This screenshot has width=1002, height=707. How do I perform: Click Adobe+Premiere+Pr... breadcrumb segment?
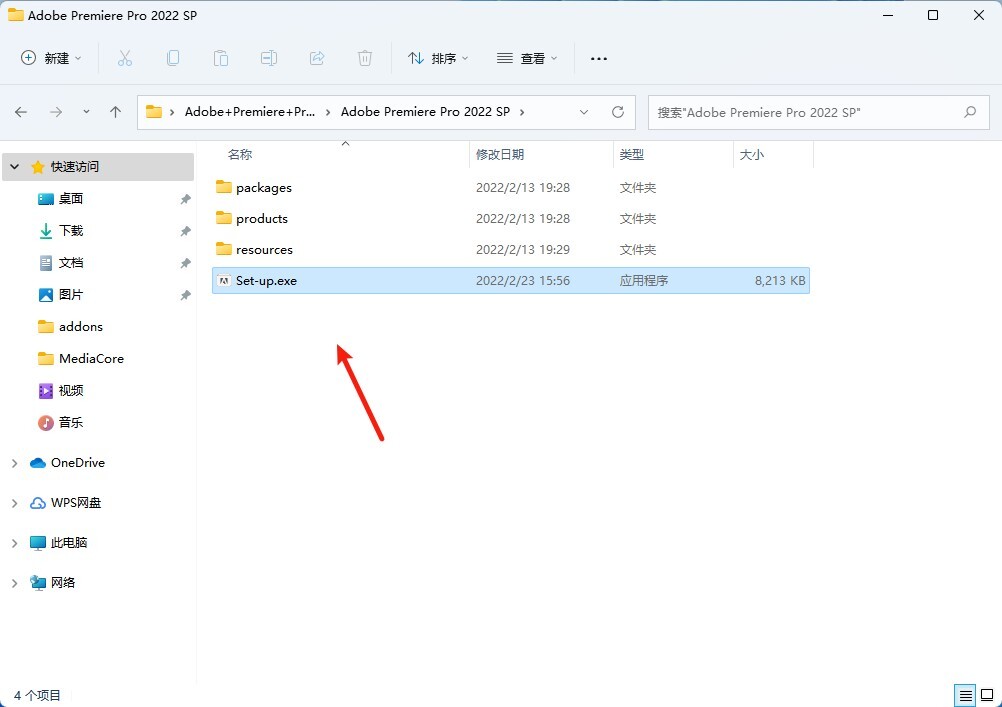coord(250,112)
